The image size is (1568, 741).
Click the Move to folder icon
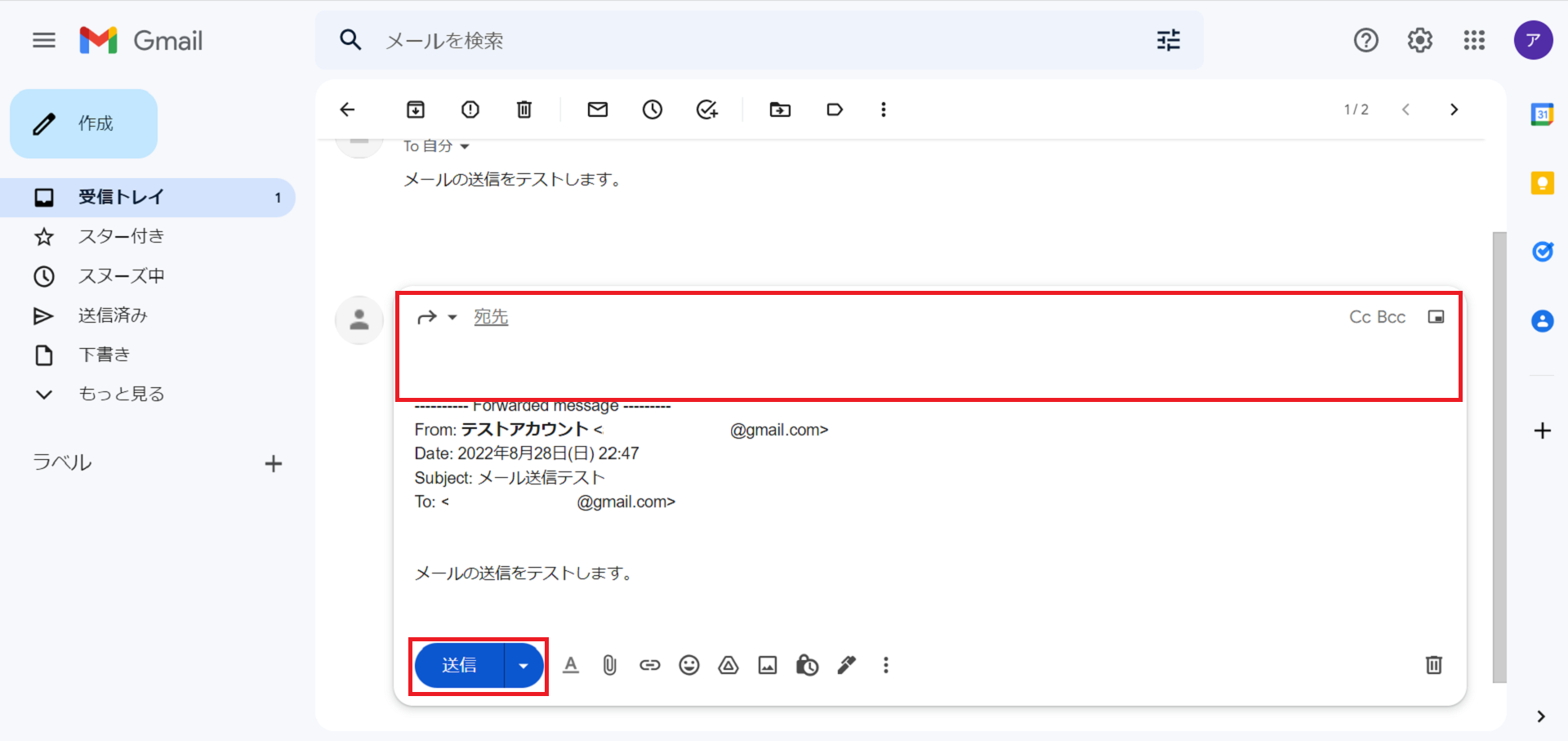tap(780, 109)
